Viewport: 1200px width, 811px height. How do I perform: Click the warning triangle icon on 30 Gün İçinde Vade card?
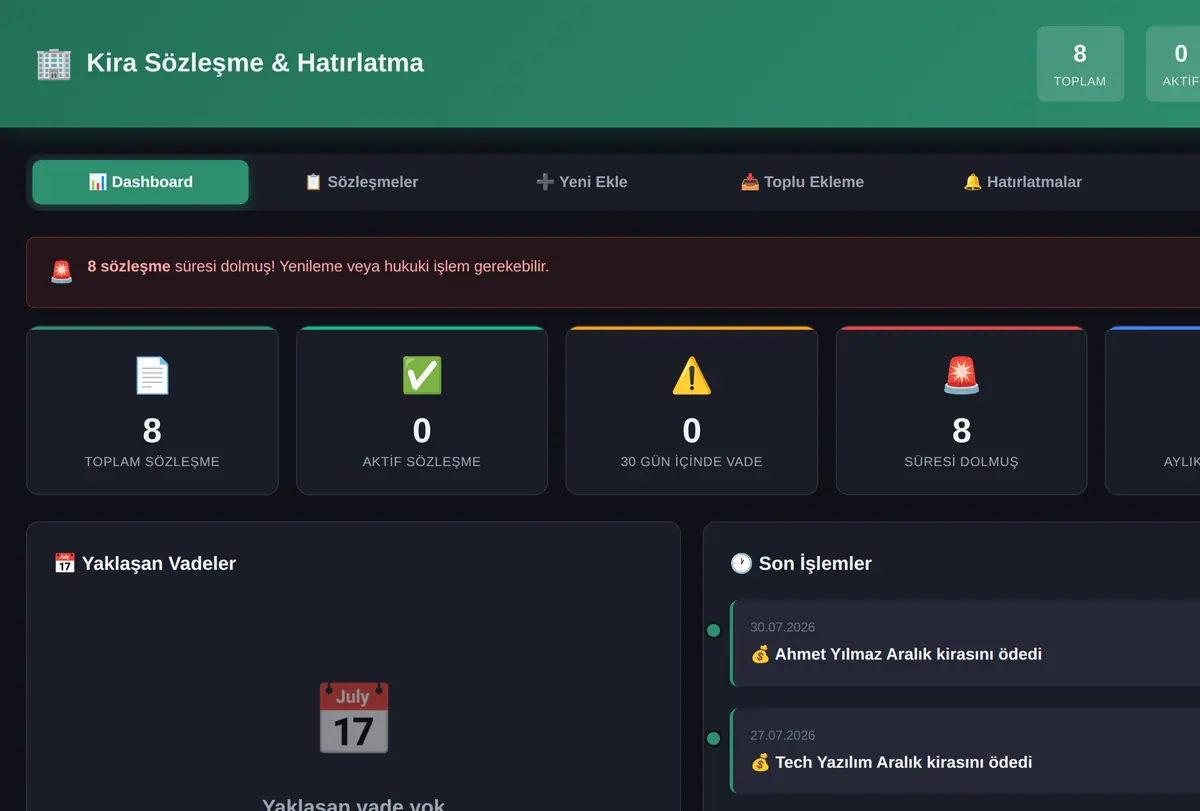pos(692,376)
